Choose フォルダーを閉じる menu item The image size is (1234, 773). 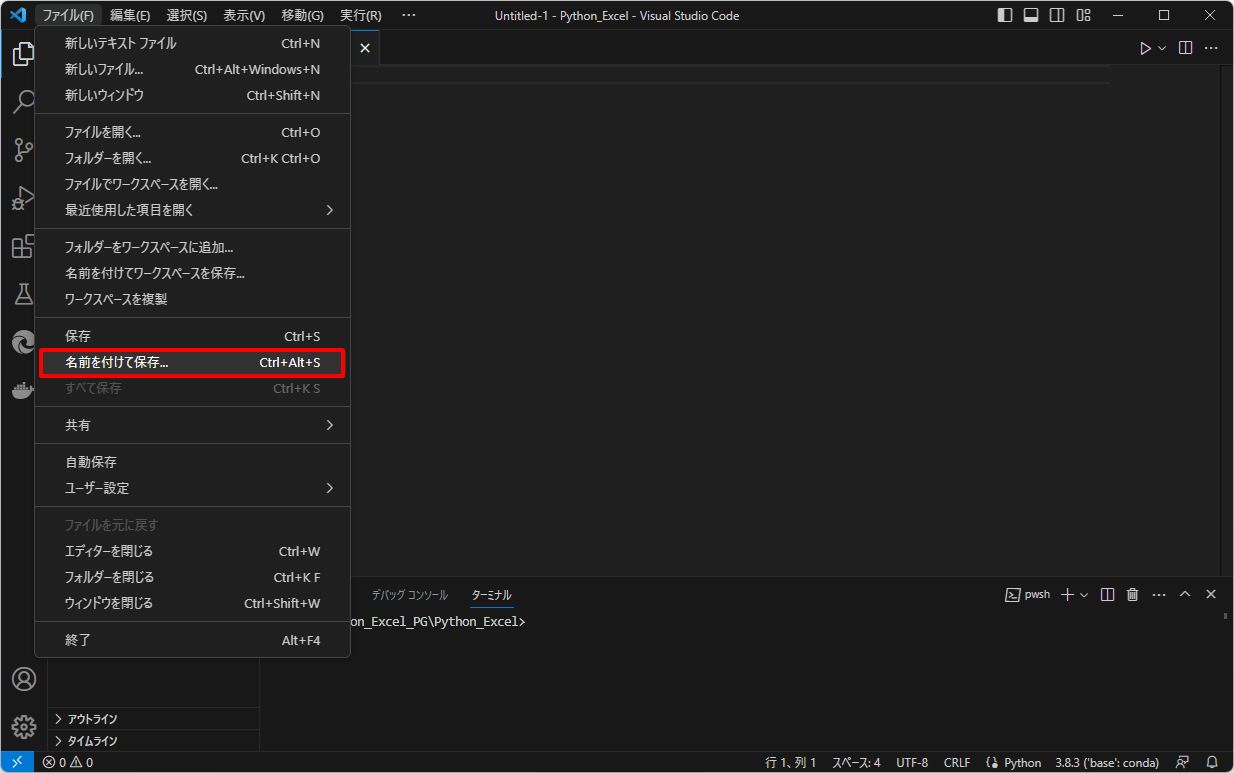tap(192, 577)
